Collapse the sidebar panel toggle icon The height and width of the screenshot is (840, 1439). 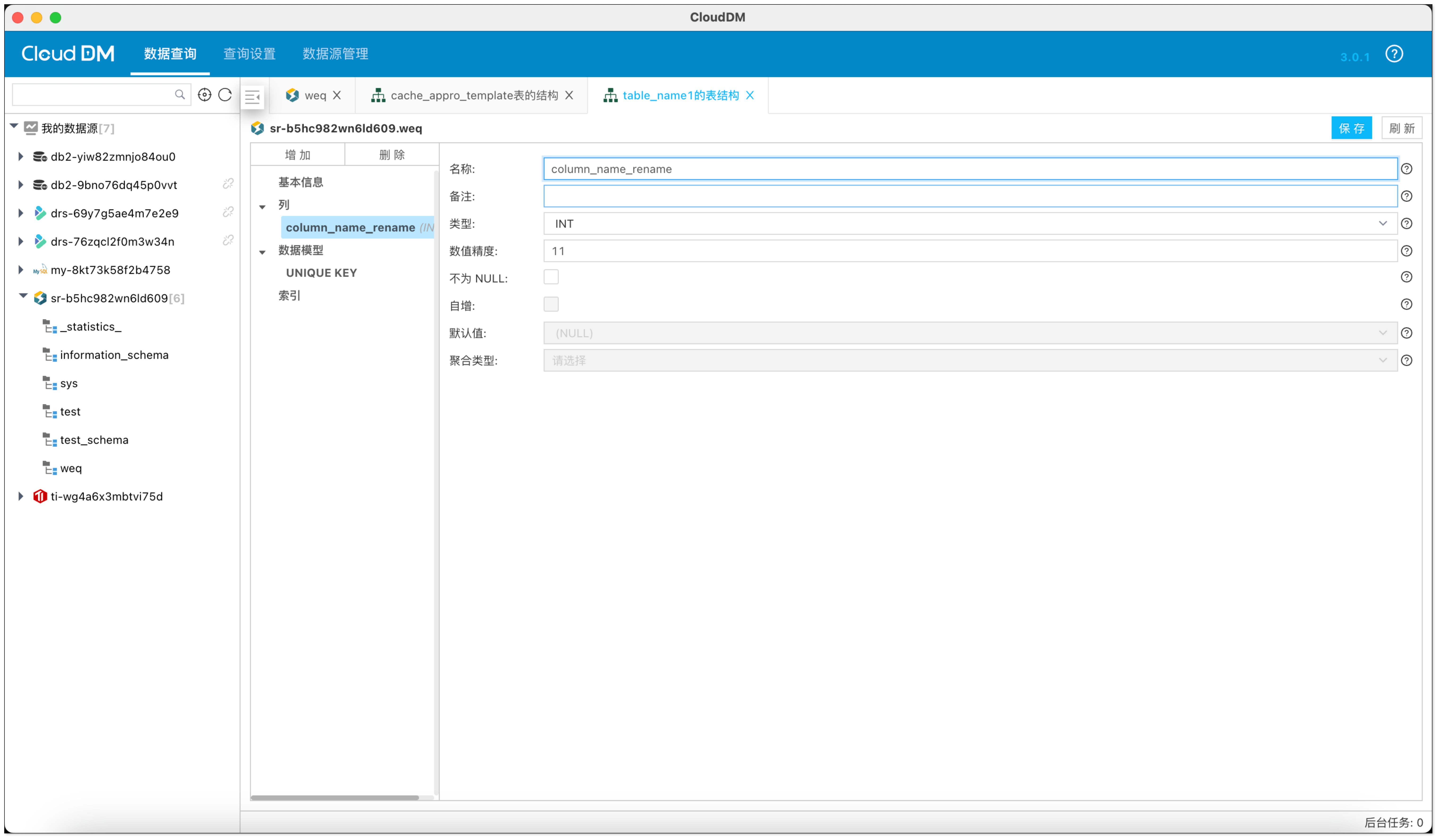click(x=252, y=97)
